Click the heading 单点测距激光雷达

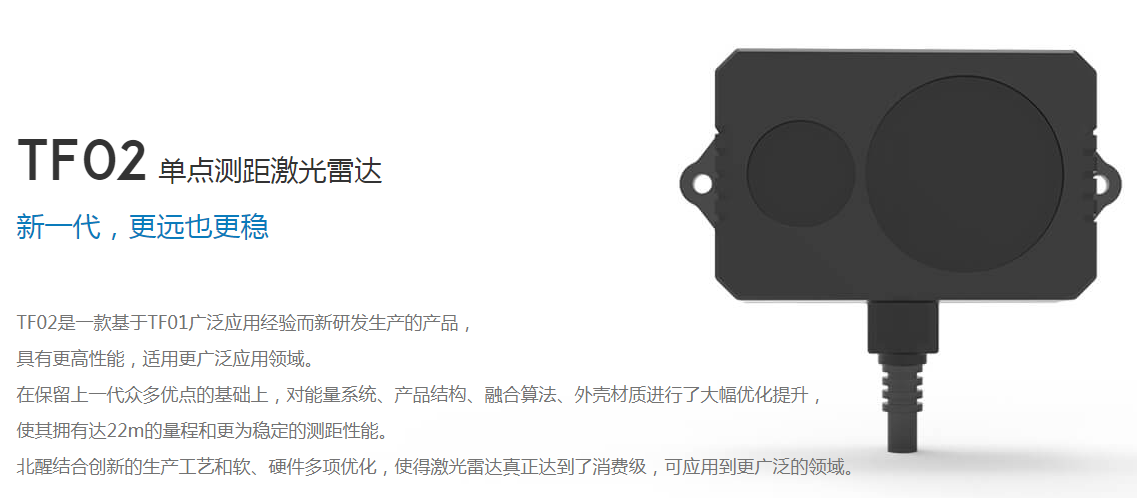coord(269,170)
